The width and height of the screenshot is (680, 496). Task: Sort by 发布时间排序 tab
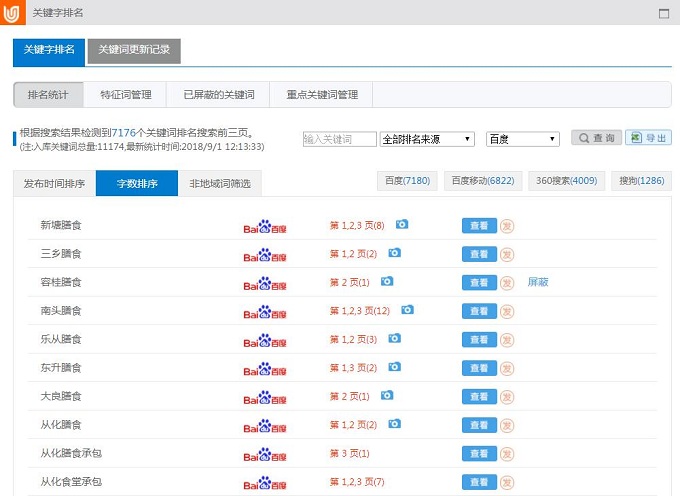[x=54, y=183]
